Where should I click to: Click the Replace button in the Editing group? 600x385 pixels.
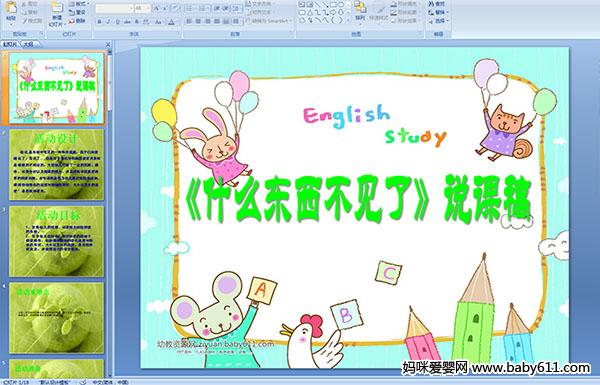[x=439, y=12]
